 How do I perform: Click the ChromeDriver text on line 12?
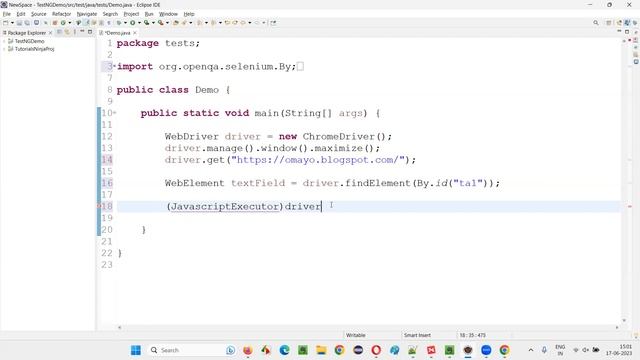coord(338,136)
